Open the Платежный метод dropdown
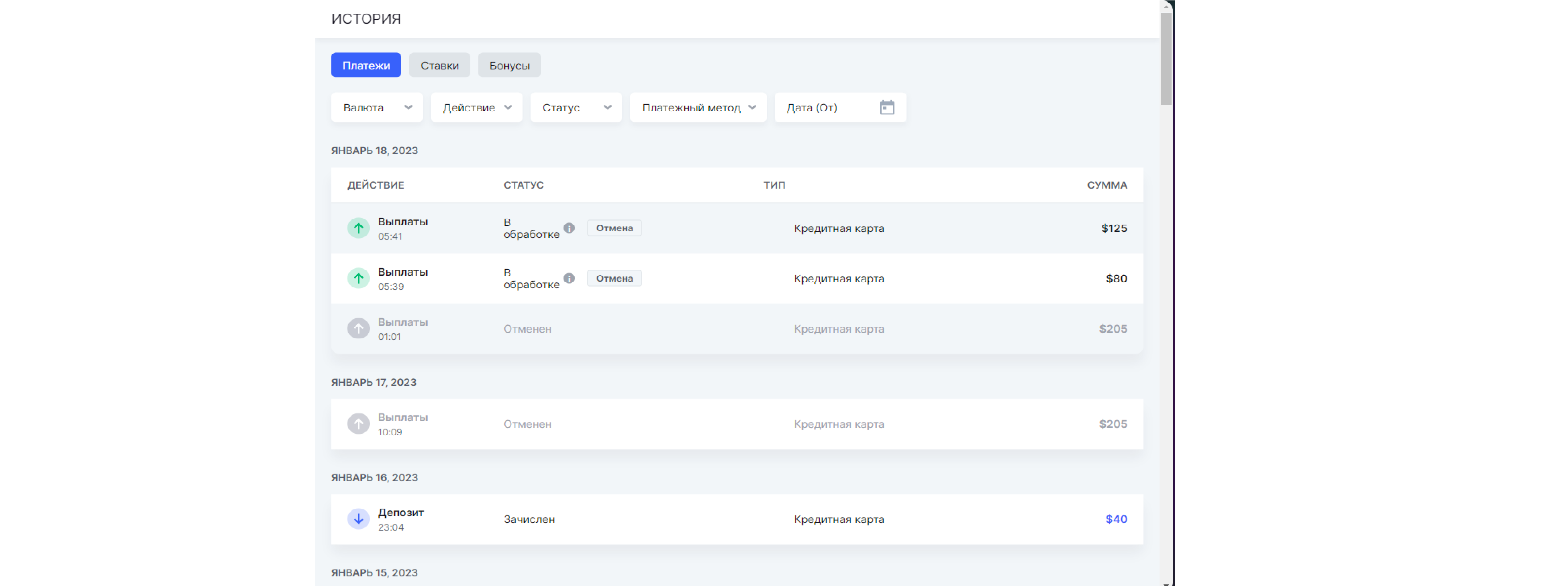1568x586 pixels. pos(698,108)
